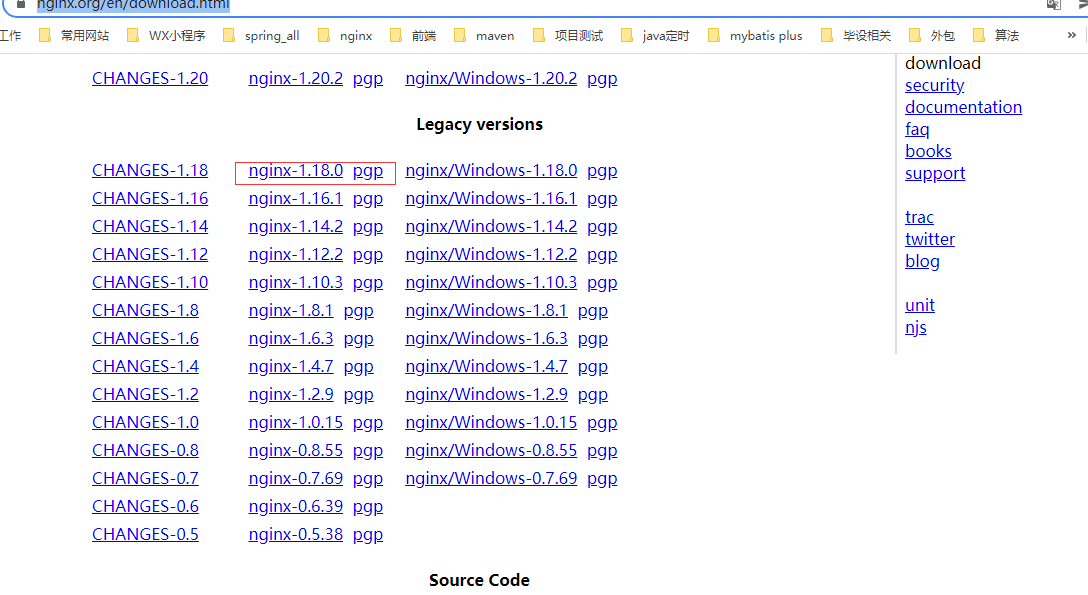1088x595 pixels.
Task: Open the njs sidebar link
Action: [916, 327]
